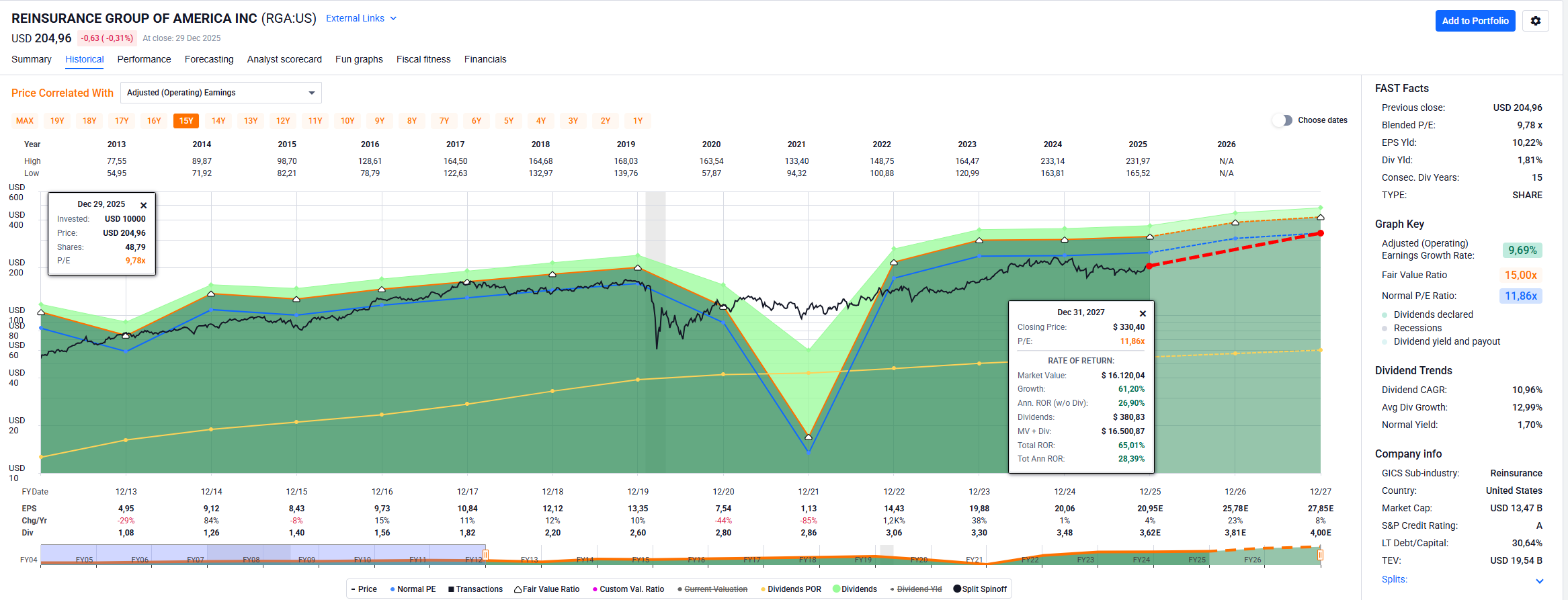1568x600 pixels.
Task: Switch to the Forecasting tab
Action: [x=209, y=59]
